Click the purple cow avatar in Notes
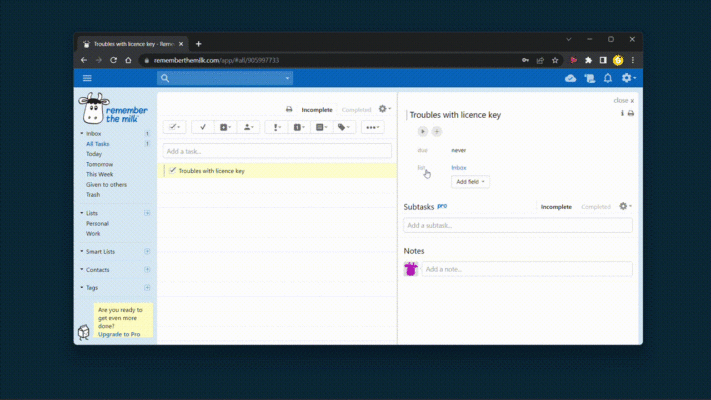 [411, 269]
